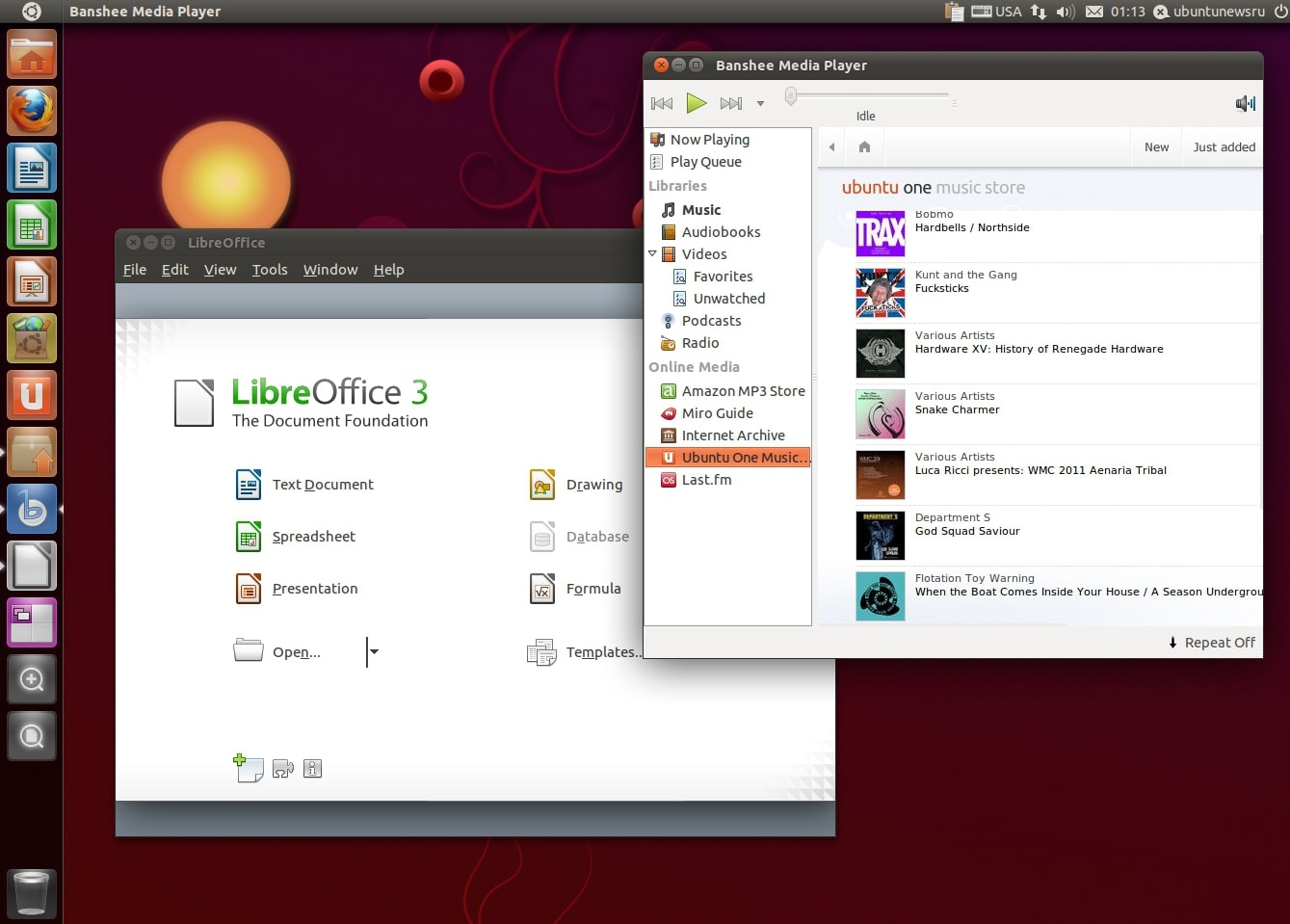Open Now Playing in Banshee sidebar
The width and height of the screenshot is (1290, 924).
tap(728, 140)
